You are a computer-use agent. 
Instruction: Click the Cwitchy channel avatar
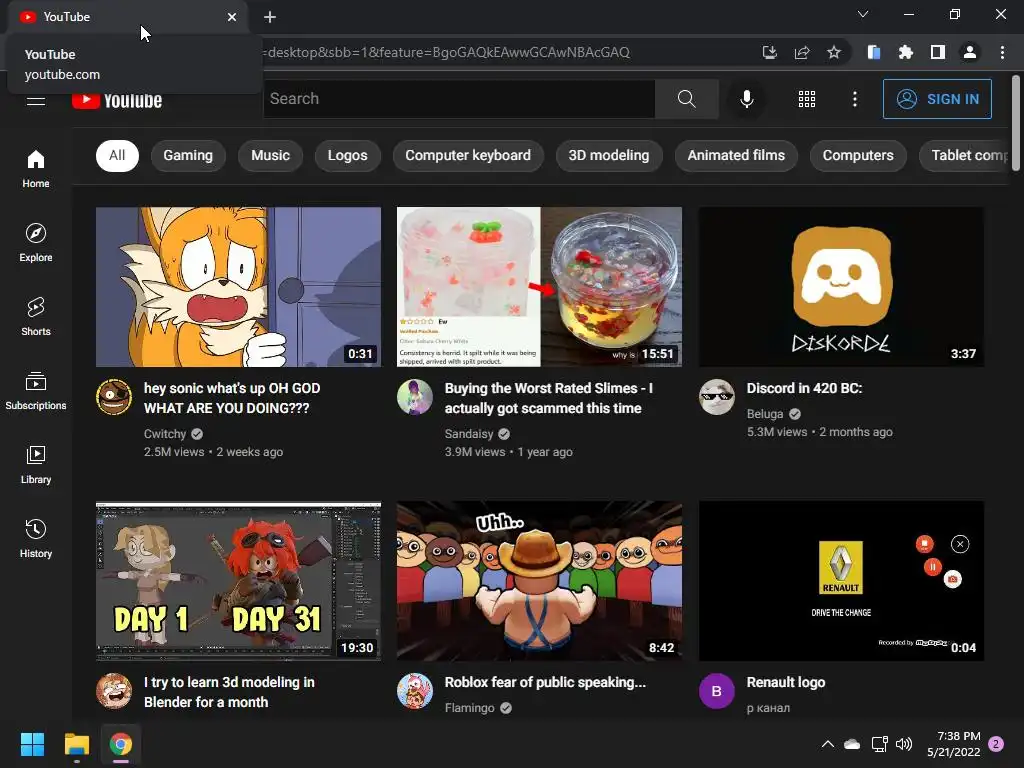point(114,396)
